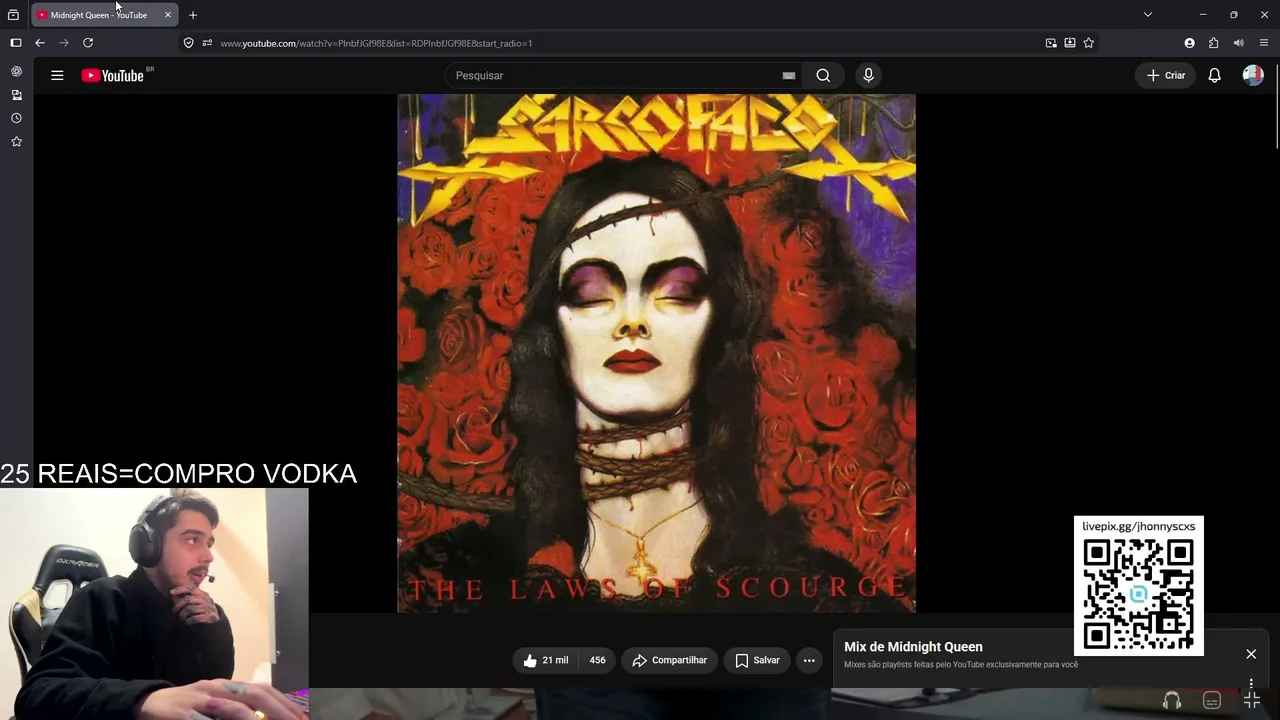The image size is (1280, 720).
Task: Close the Midnight Queen YouTube tab
Action: point(168,15)
